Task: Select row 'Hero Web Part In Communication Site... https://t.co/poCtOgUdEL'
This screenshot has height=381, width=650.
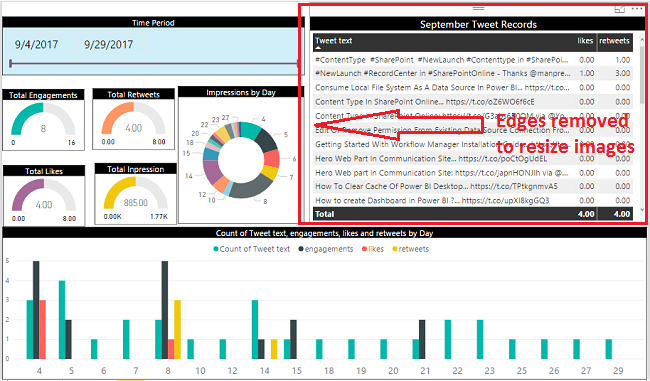Action: point(473,159)
